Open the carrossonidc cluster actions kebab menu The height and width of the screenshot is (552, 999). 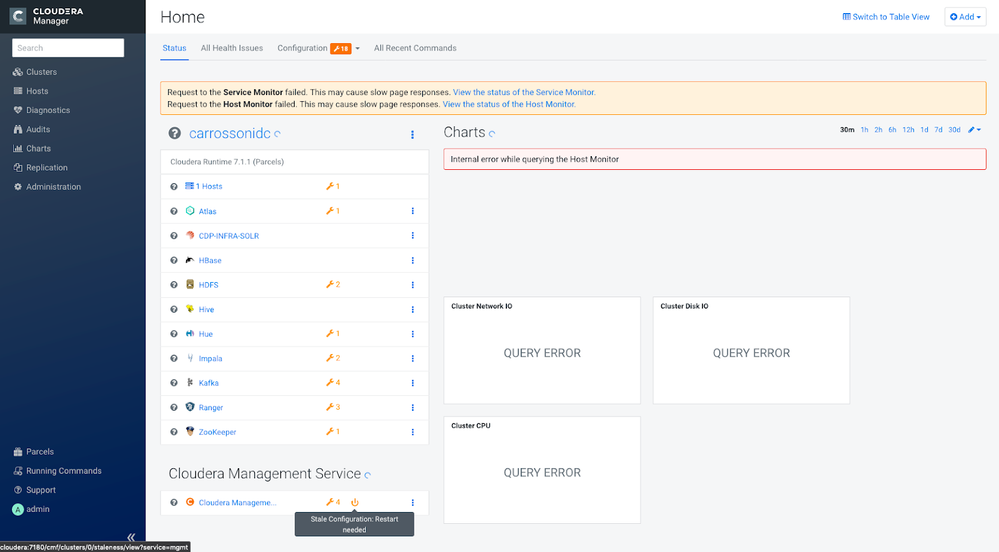coord(412,134)
